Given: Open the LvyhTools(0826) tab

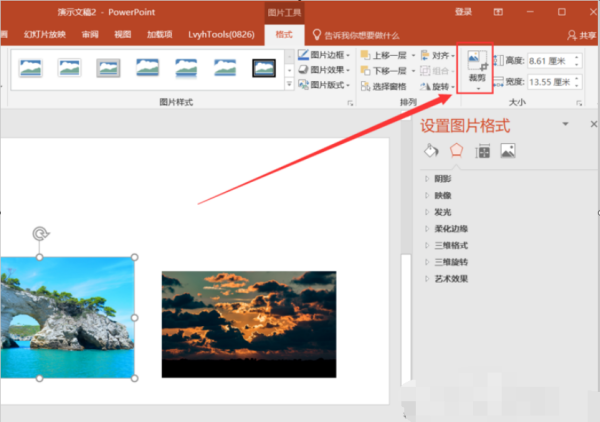Looking at the screenshot, I should pos(221,35).
